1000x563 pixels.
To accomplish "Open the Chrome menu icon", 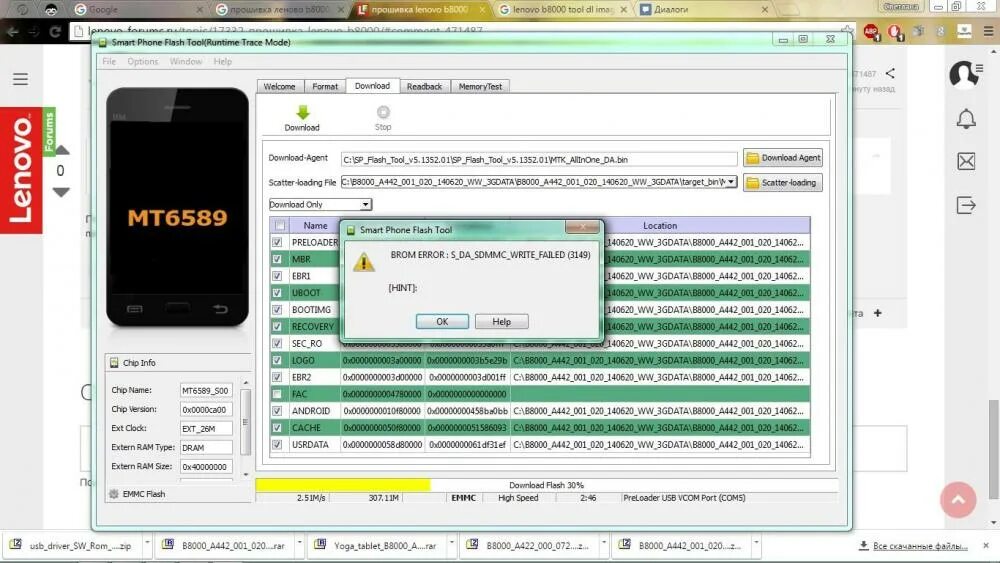I will (x=988, y=31).
